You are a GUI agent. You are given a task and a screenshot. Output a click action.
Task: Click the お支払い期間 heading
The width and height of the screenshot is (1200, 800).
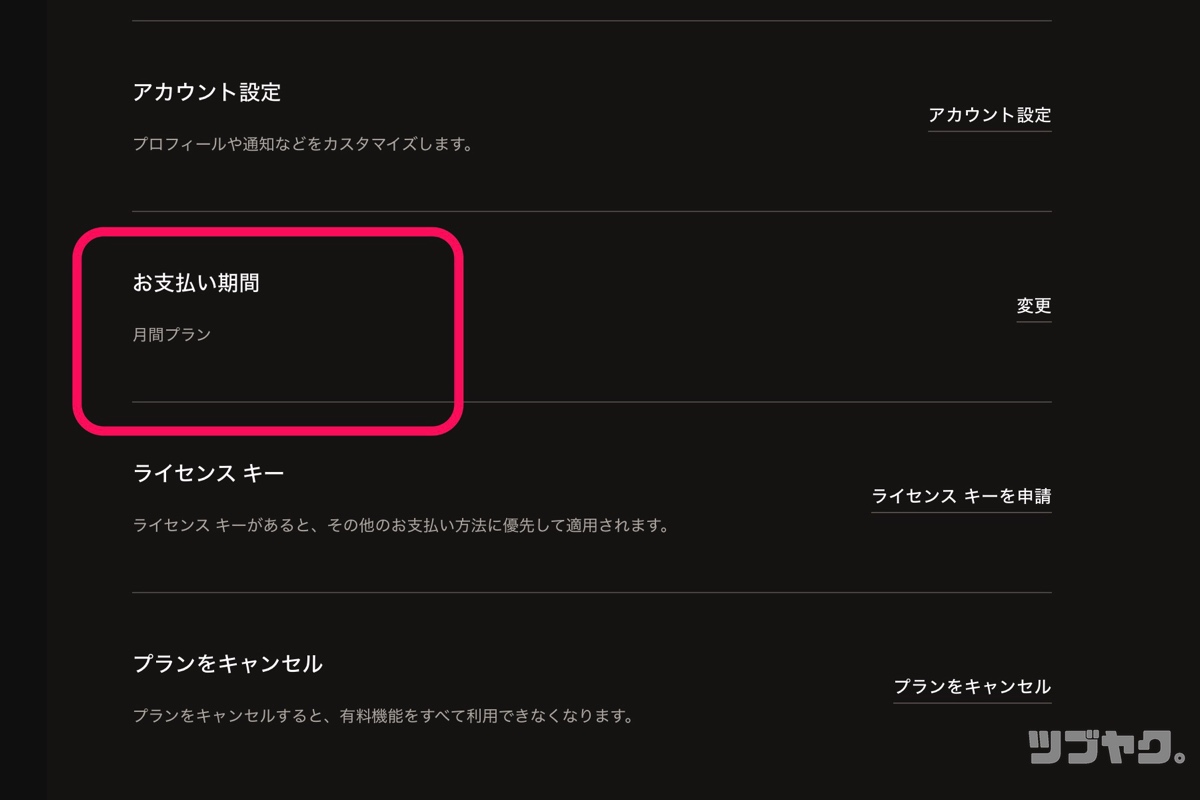196,283
